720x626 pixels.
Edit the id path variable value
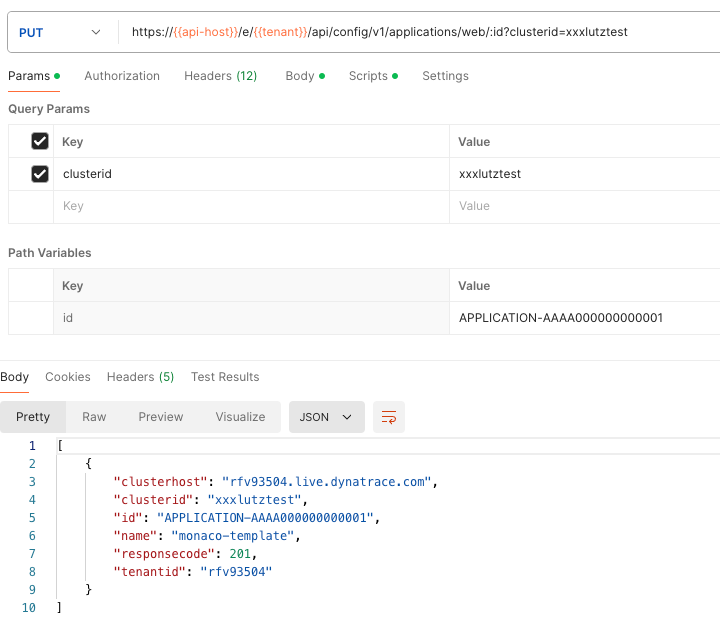pyautogui.click(x=580, y=318)
